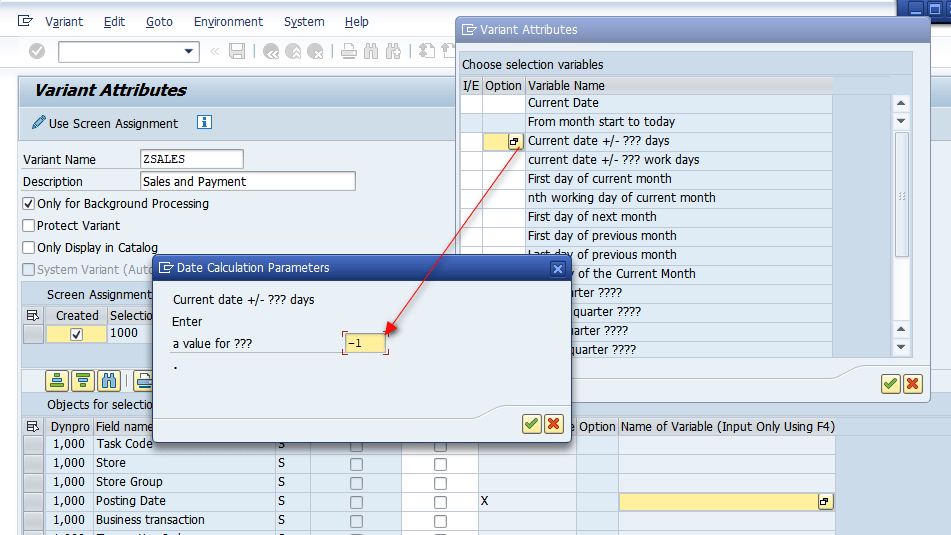Tick the Only Display in Catalog checkbox
Image resolution: width=951 pixels, height=535 pixels.
point(29,248)
